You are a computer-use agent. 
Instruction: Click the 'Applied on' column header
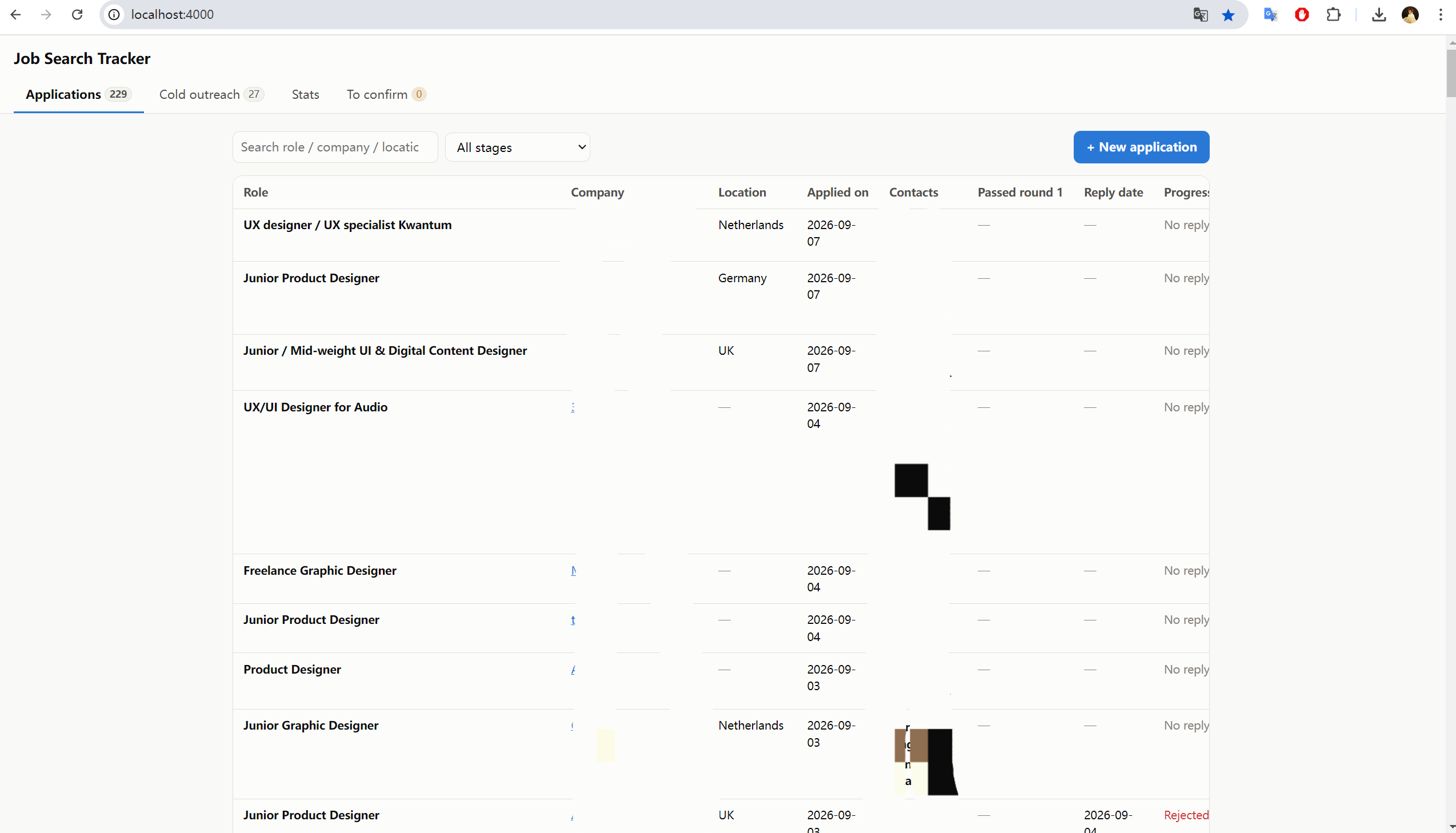coord(838,192)
